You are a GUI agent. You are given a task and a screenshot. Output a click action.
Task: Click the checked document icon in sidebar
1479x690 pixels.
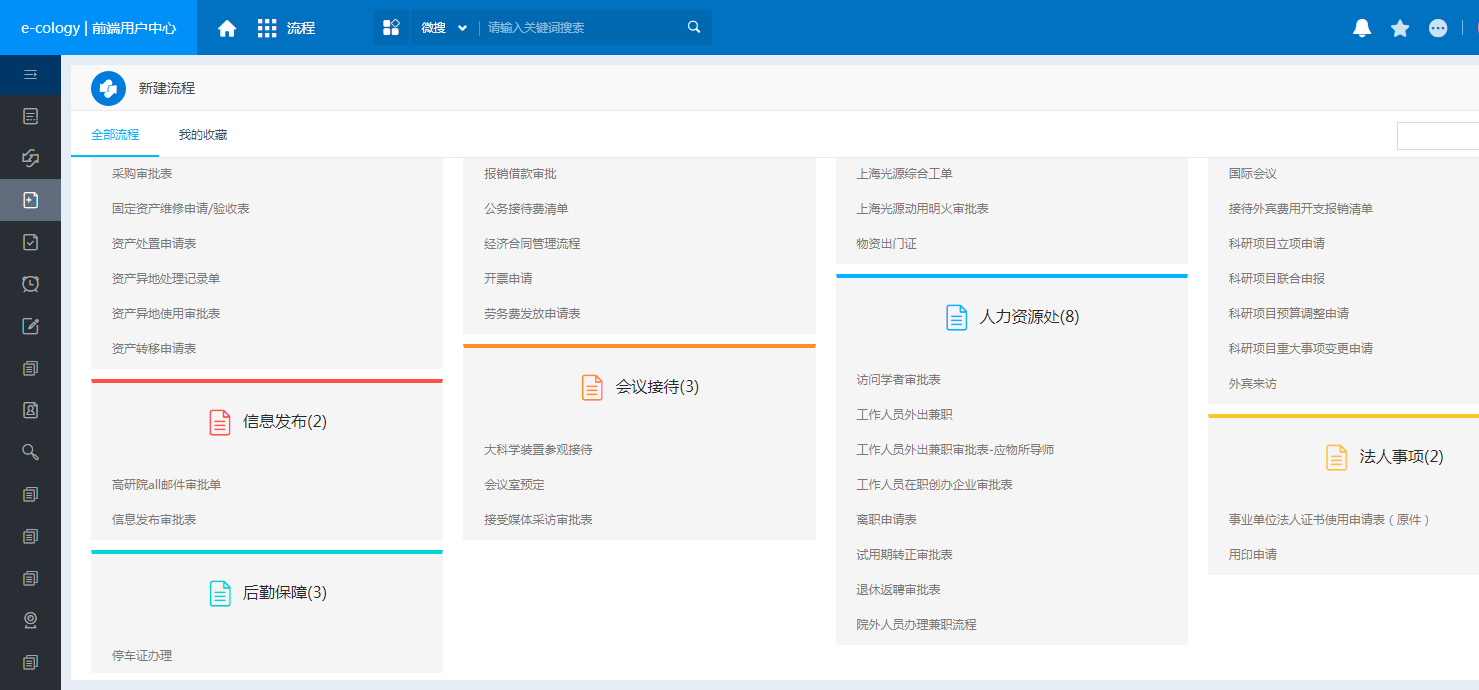click(30, 242)
